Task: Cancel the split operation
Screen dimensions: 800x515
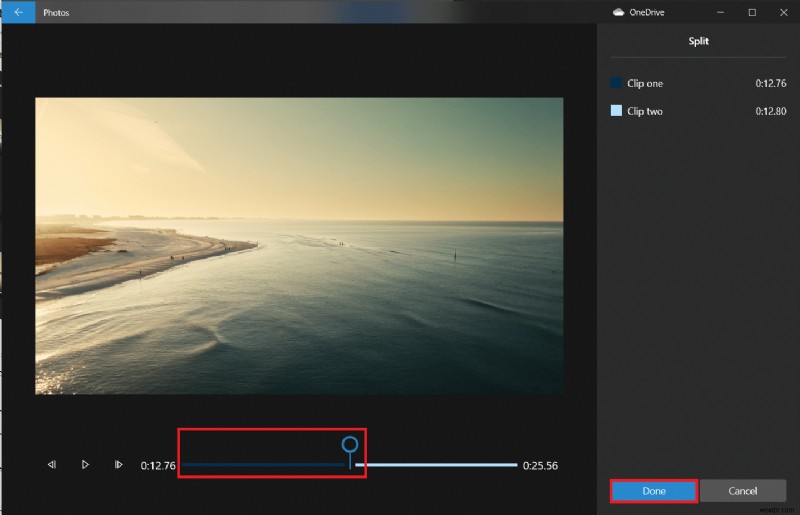Action: (x=742, y=491)
